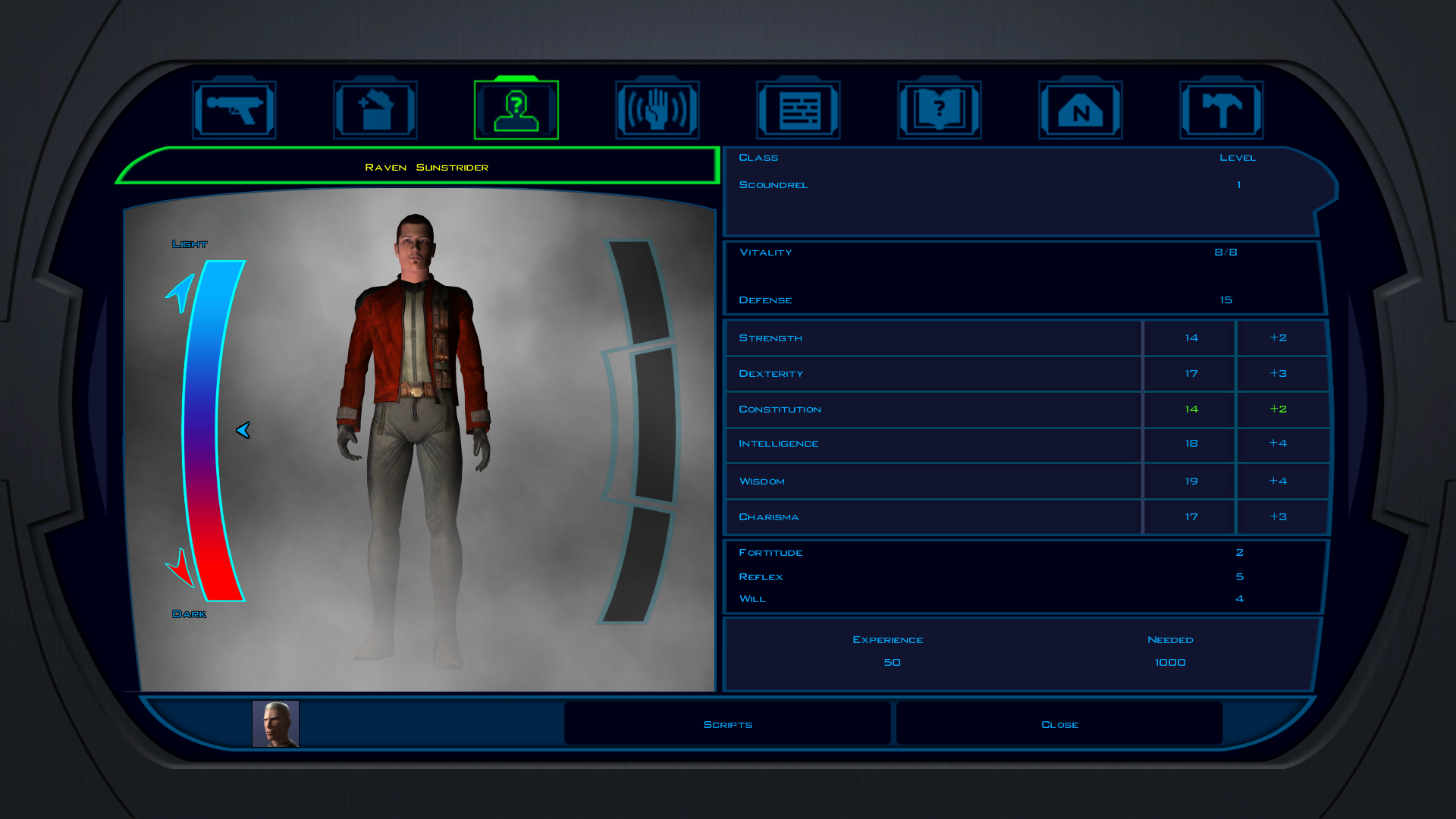Click the Defense value 15
This screenshot has width=1456, height=819.
point(1225,300)
